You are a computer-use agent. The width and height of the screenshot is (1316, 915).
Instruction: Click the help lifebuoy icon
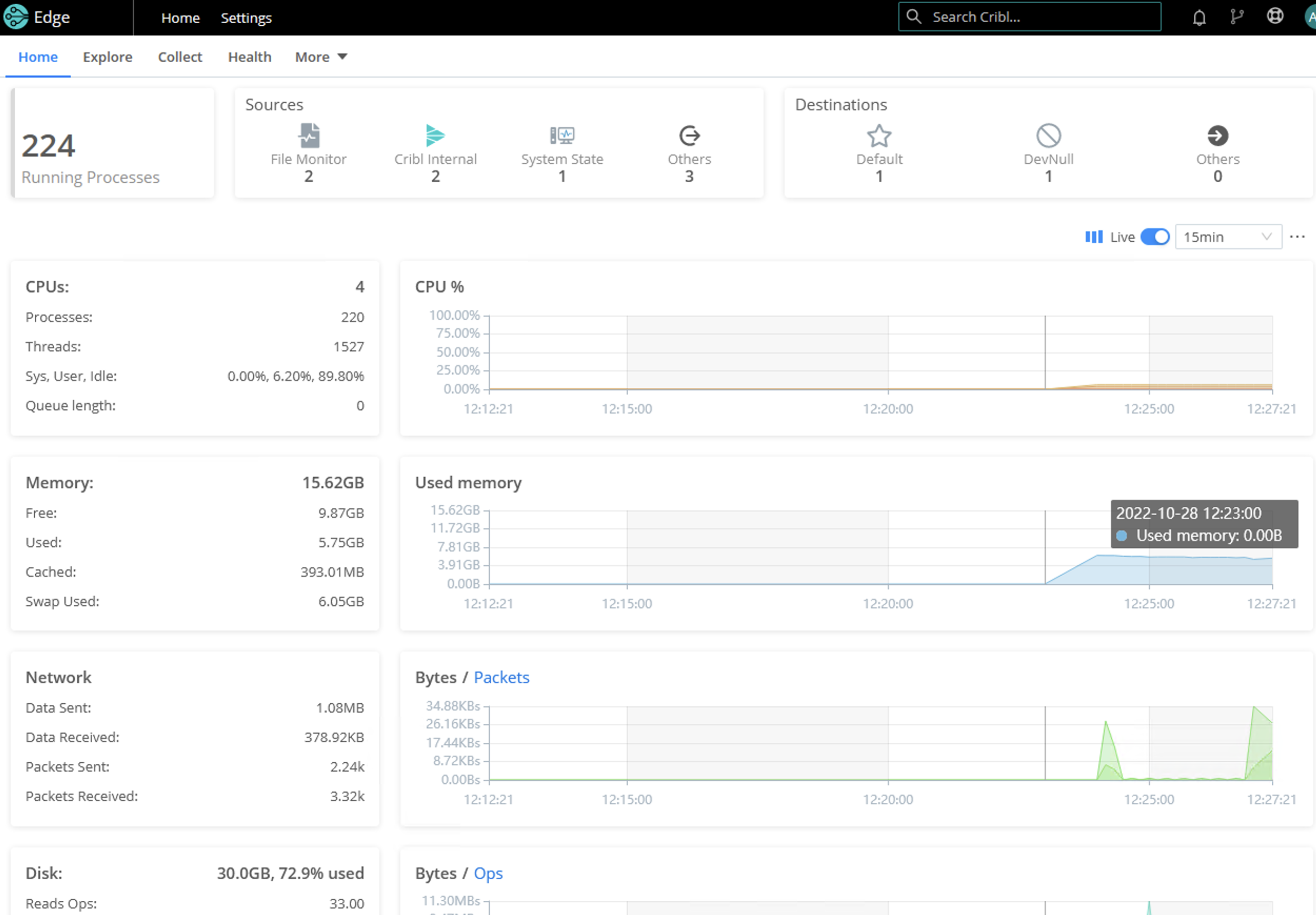tap(1275, 16)
